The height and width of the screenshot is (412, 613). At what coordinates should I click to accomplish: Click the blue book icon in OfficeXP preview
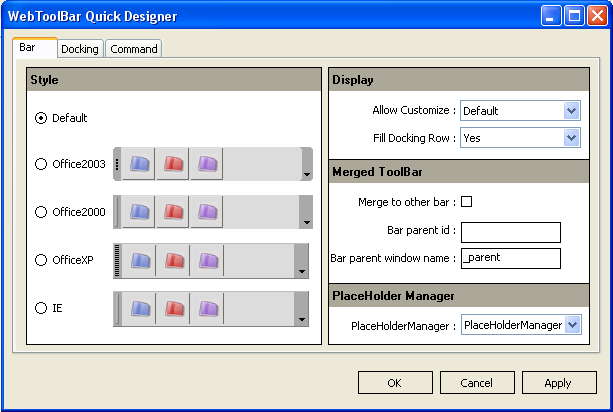(139, 260)
